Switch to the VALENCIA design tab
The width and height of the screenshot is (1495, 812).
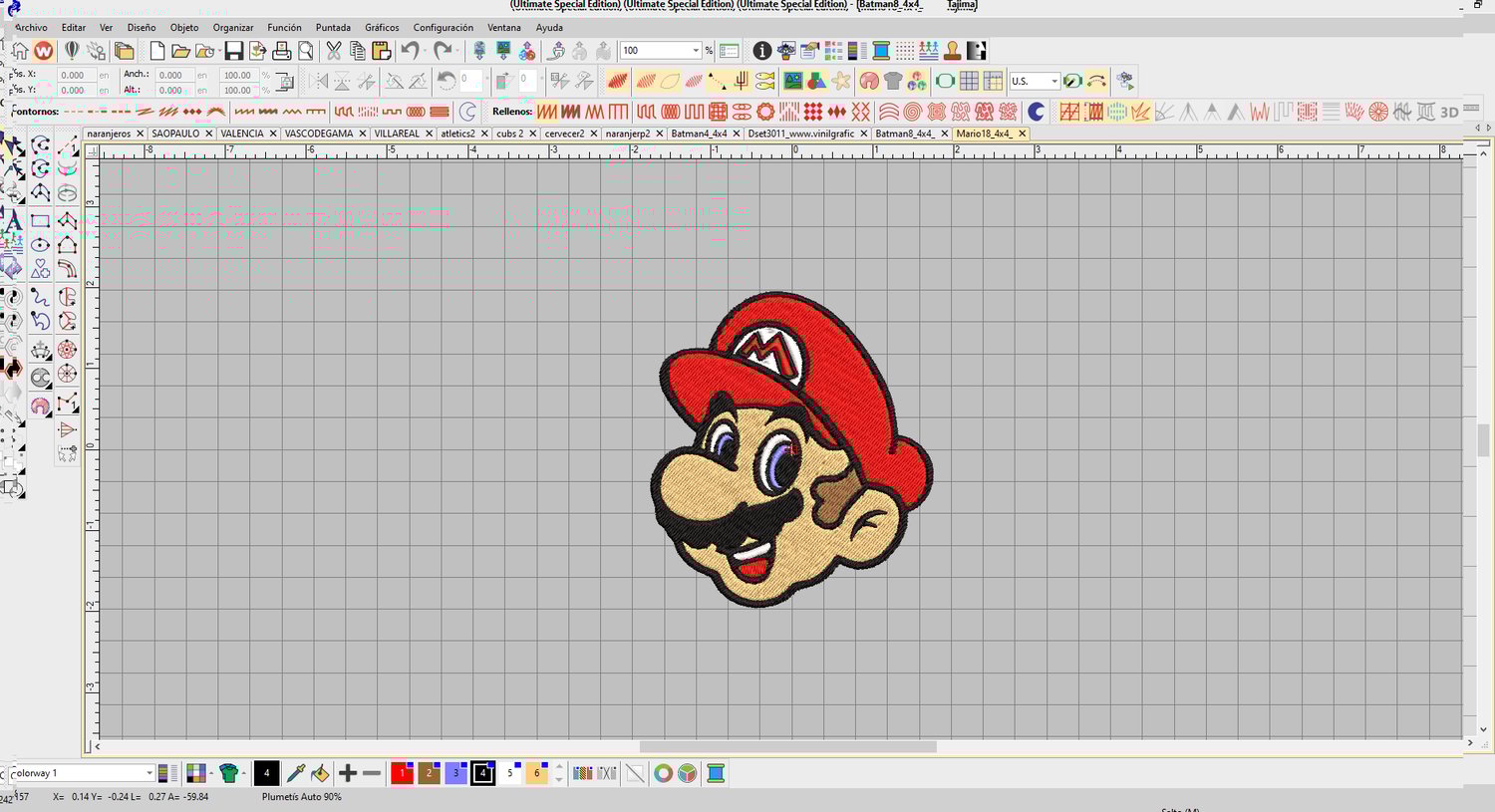[242, 134]
